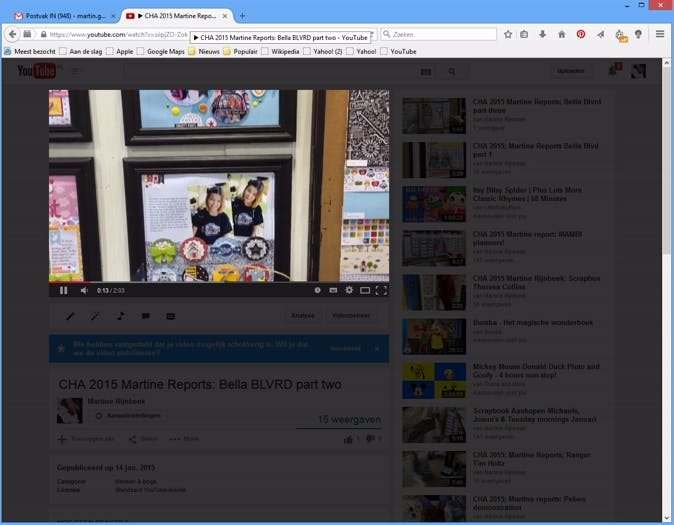Open the Nieuws bookmarks folder
674x525 pixels.
pos(204,52)
